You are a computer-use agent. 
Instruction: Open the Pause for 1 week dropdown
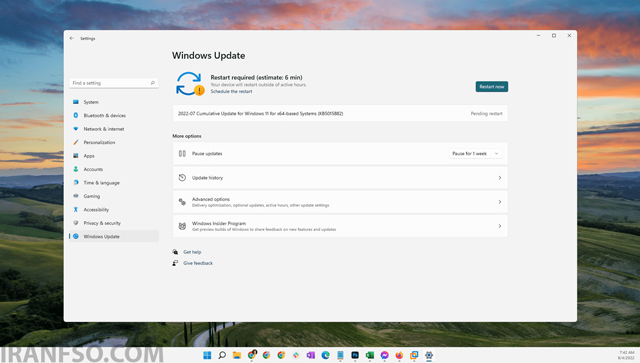click(x=476, y=154)
